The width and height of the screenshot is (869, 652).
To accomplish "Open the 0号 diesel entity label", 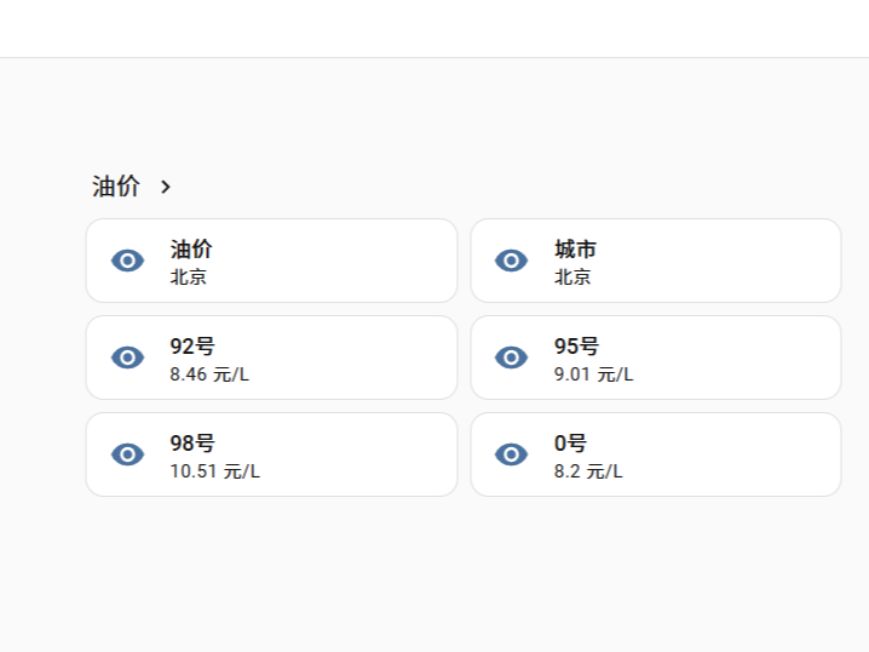I will [x=570, y=444].
